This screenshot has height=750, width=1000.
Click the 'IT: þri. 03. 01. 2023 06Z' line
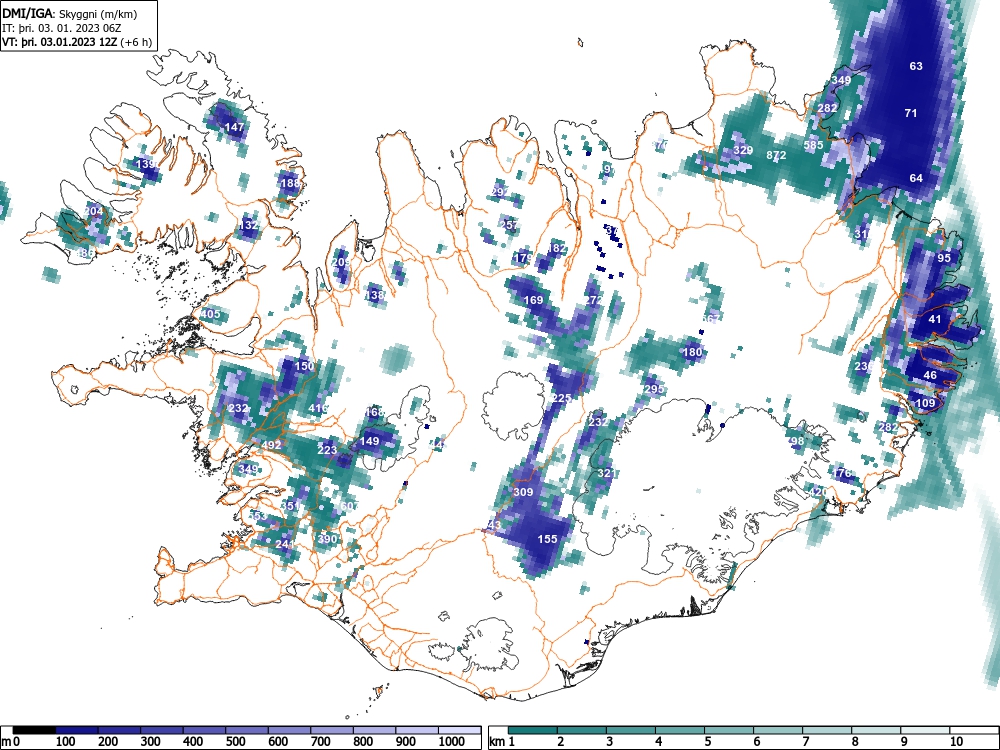tap(61, 28)
